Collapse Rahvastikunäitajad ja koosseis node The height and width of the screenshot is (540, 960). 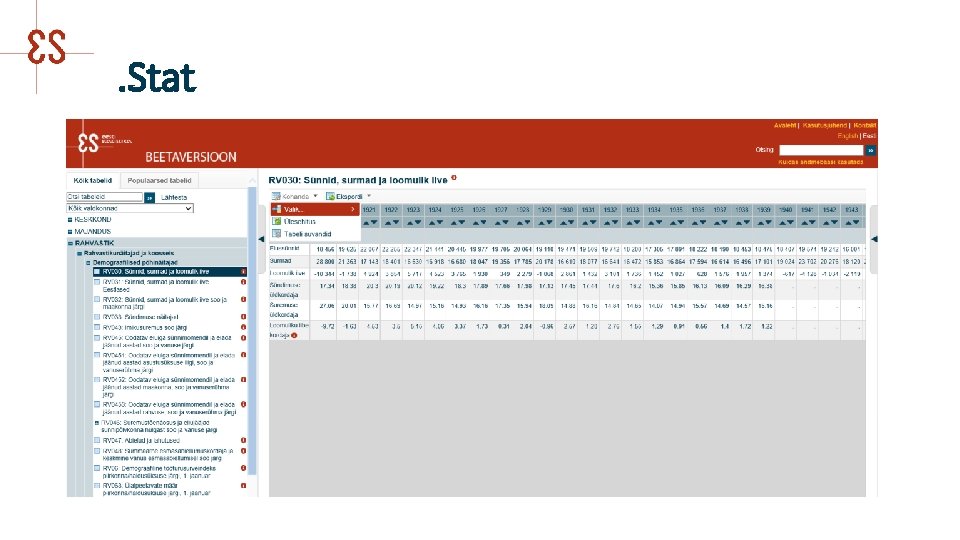click(x=79, y=253)
